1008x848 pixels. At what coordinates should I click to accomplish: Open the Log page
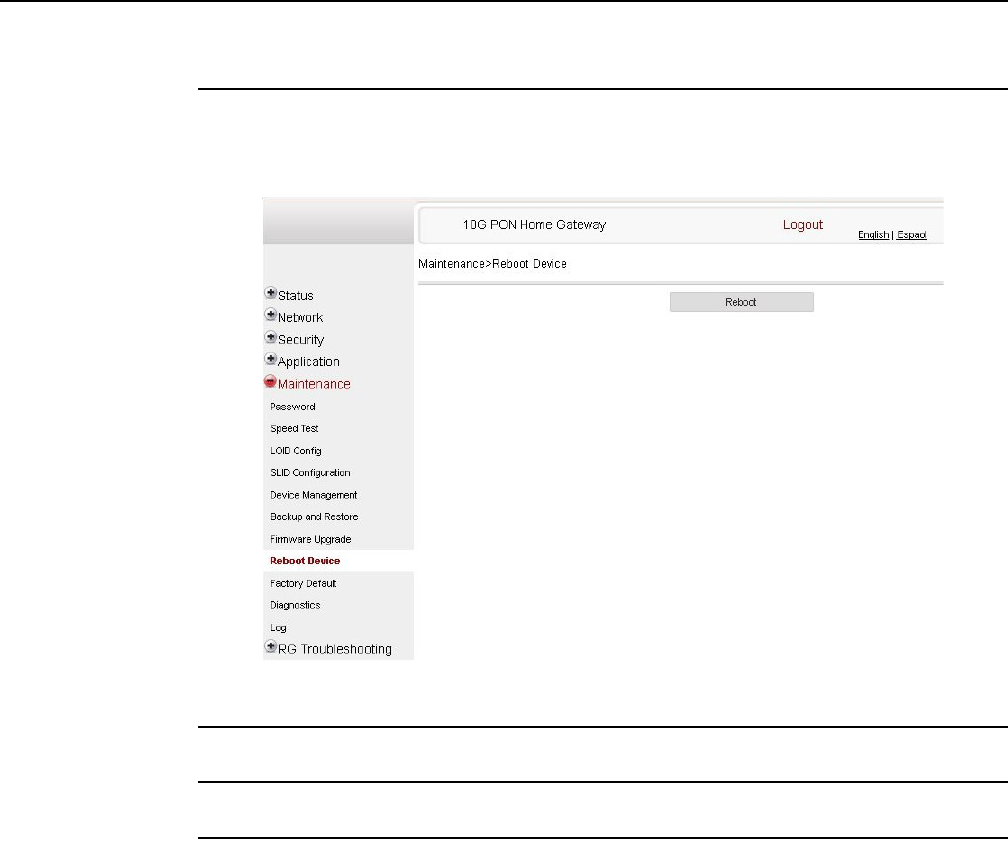point(278,628)
